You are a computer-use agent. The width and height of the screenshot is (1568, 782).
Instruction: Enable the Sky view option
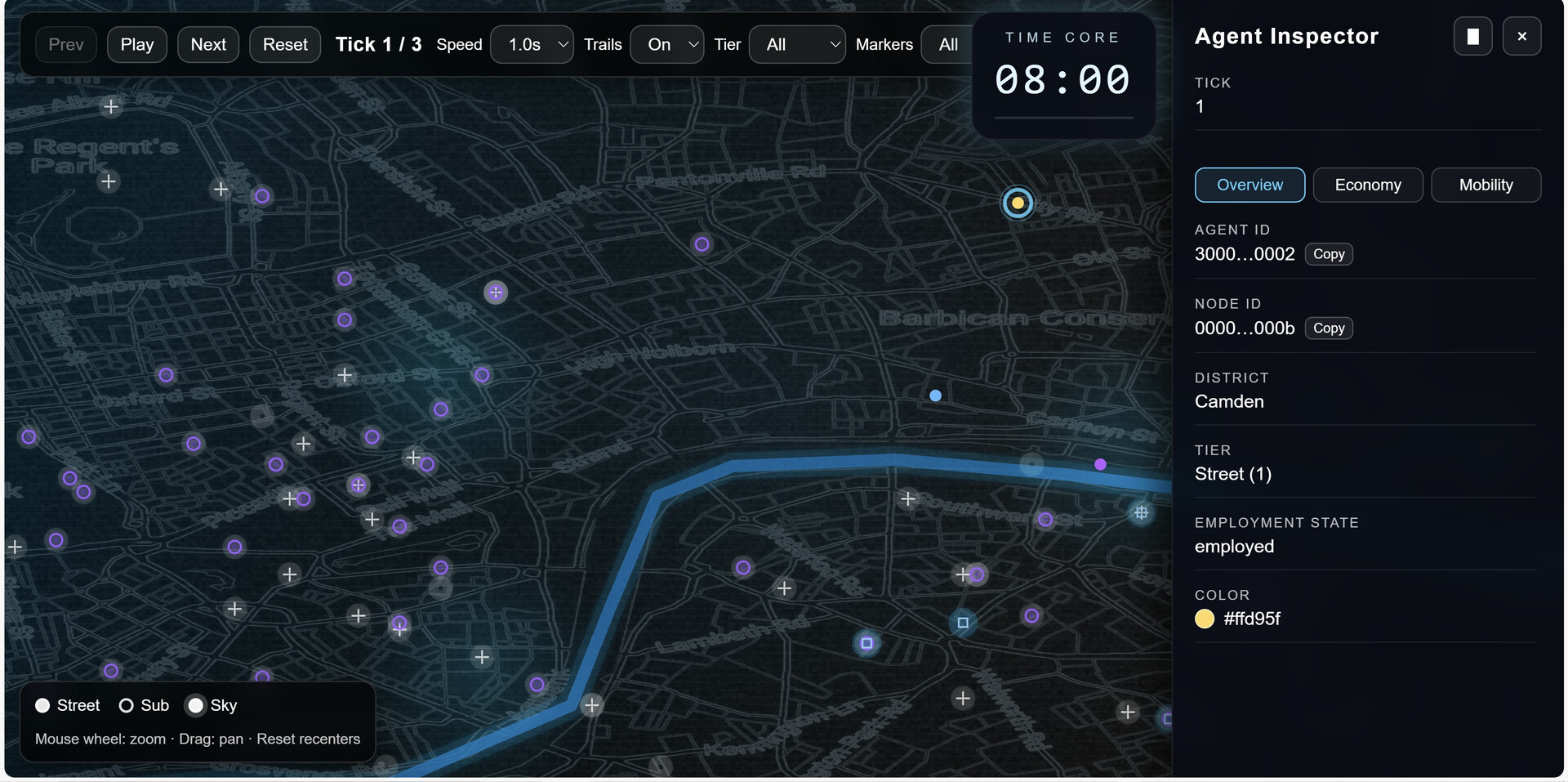[x=195, y=705]
